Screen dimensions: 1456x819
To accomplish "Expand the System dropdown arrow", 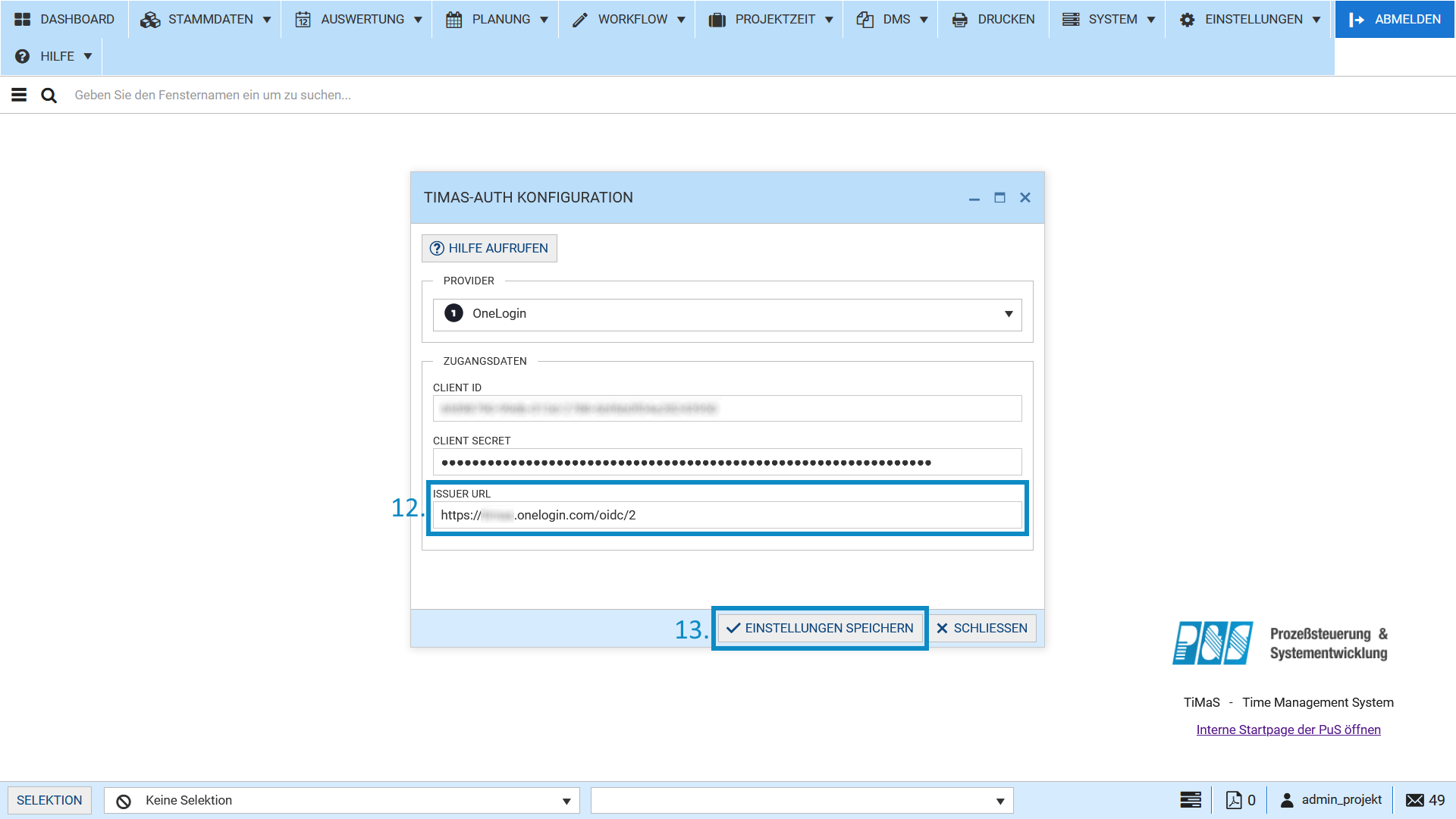I will pyautogui.click(x=1151, y=20).
